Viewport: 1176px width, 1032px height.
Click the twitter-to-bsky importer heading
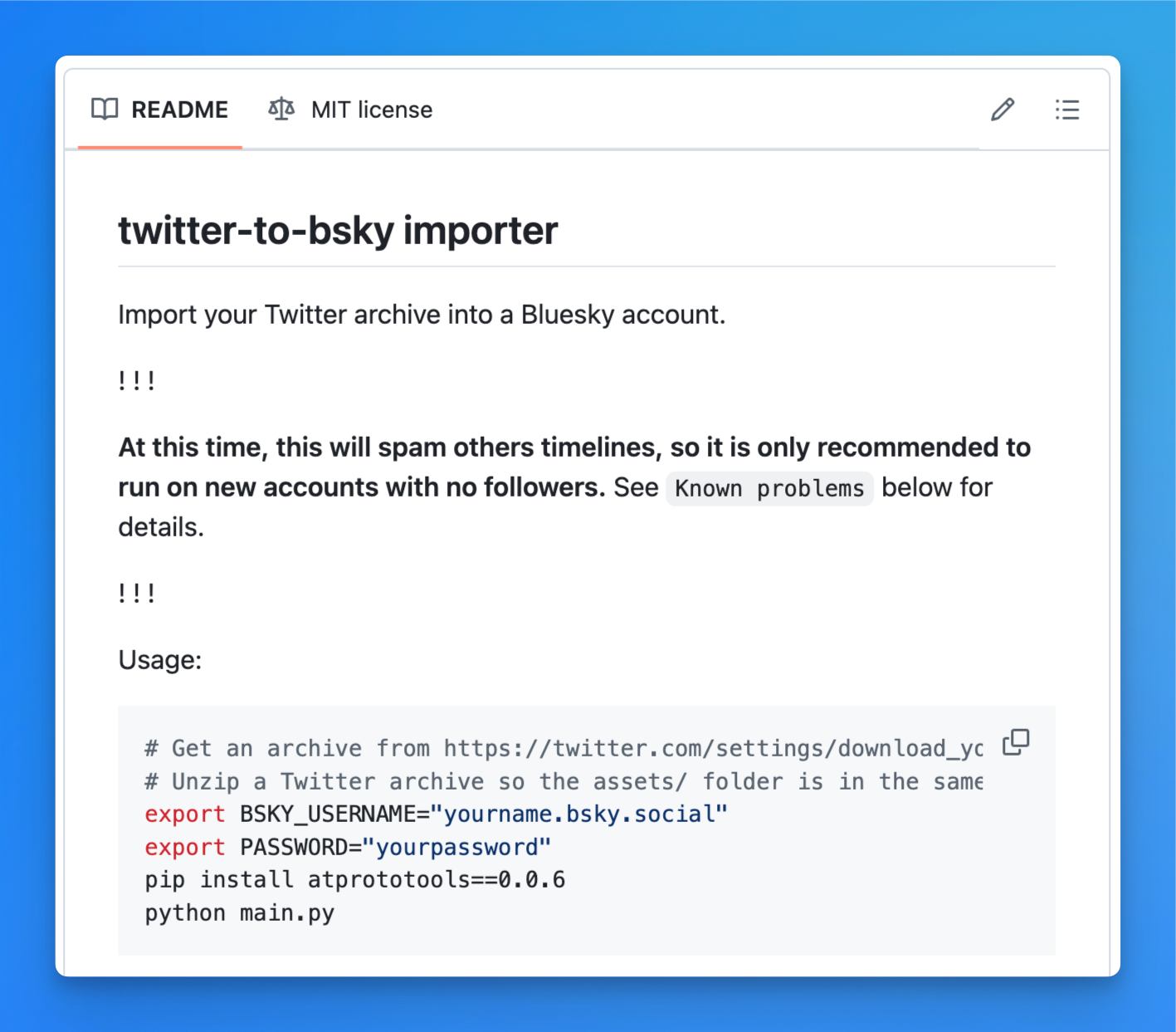[x=337, y=230]
